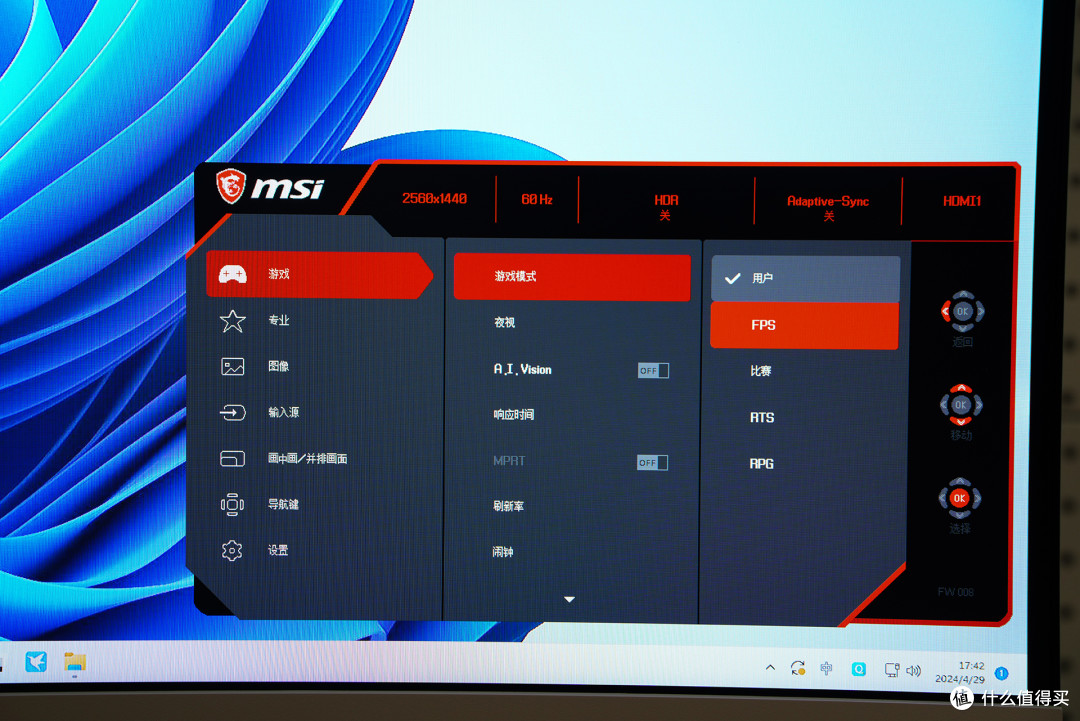Click the tray sync refresh icon
Image resolution: width=1080 pixels, height=721 pixels.
pyautogui.click(x=798, y=668)
